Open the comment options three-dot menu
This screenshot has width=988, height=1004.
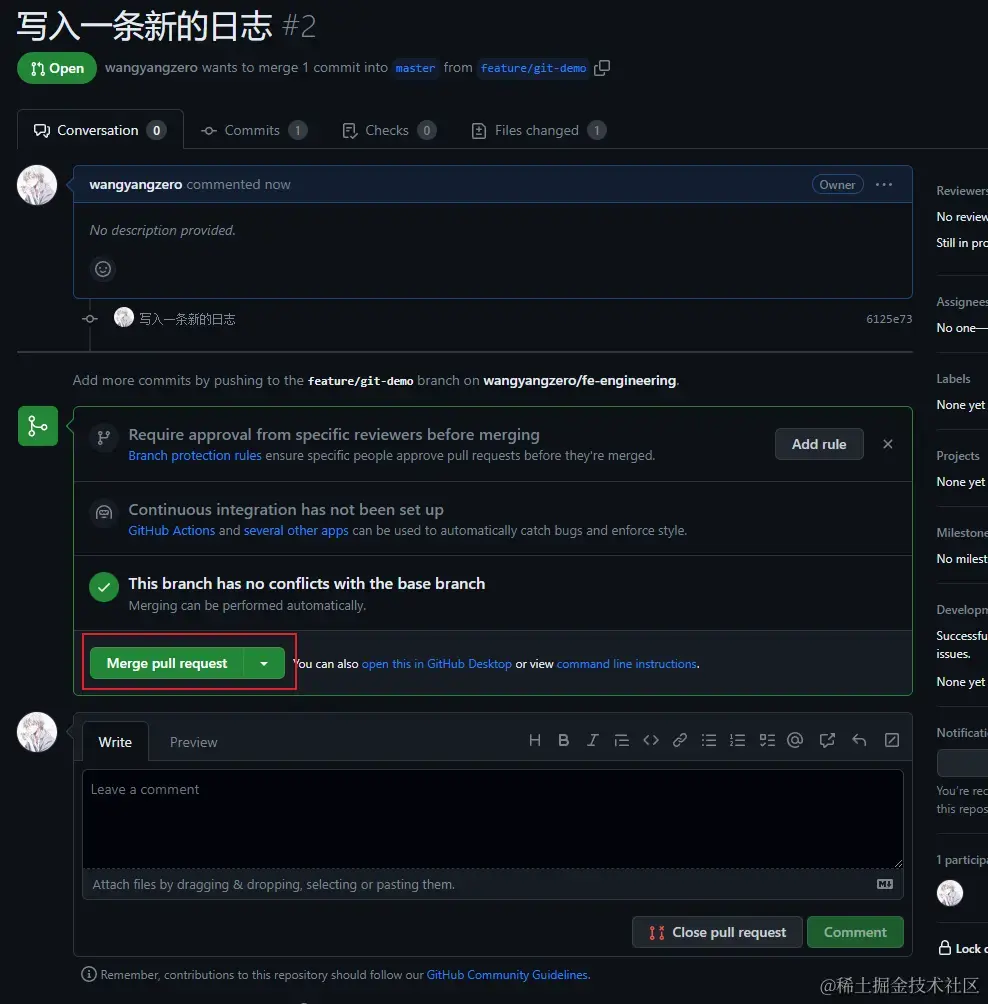pyautogui.click(x=884, y=184)
